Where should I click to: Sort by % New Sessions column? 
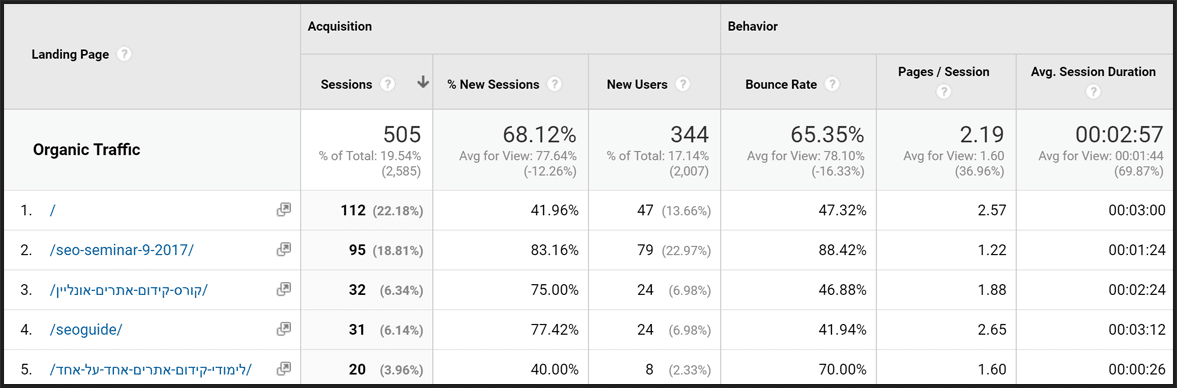pos(493,84)
